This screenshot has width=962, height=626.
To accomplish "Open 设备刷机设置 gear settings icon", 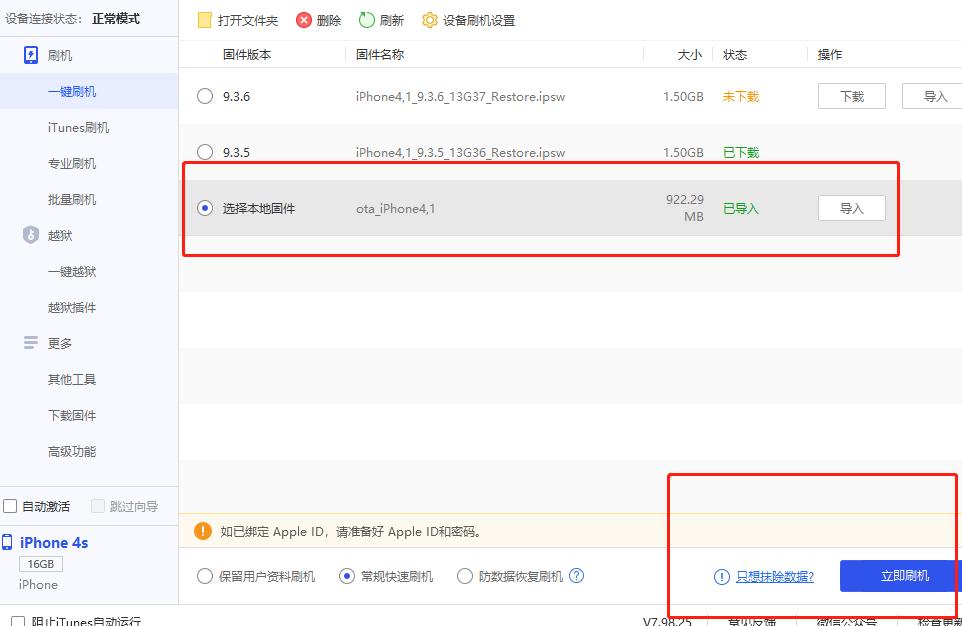I will 429,19.
